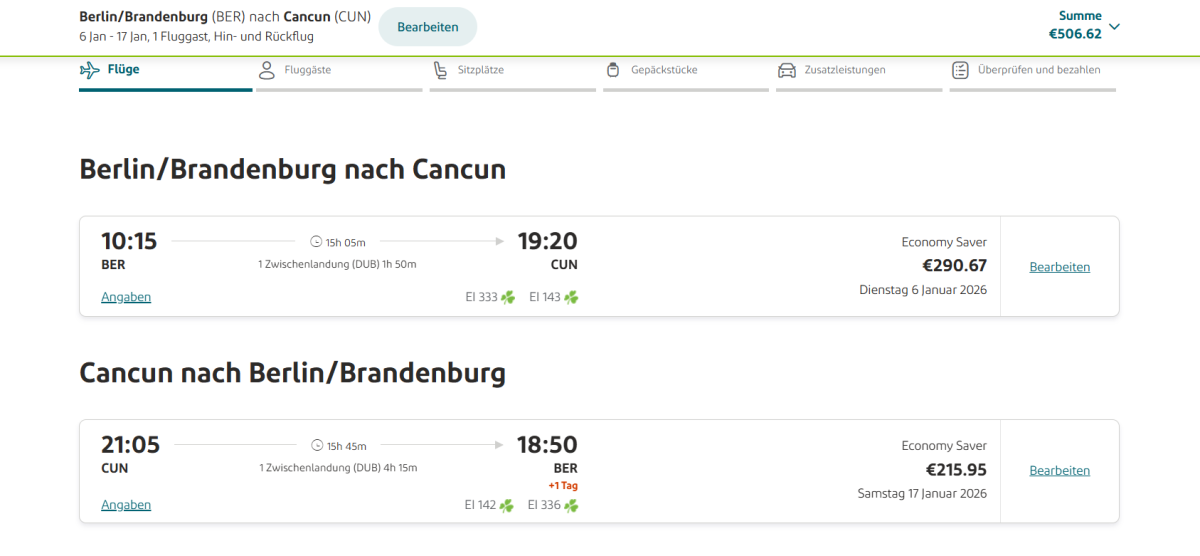Click the luggage icon beside Gepäckstücke

pyautogui.click(x=613, y=70)
